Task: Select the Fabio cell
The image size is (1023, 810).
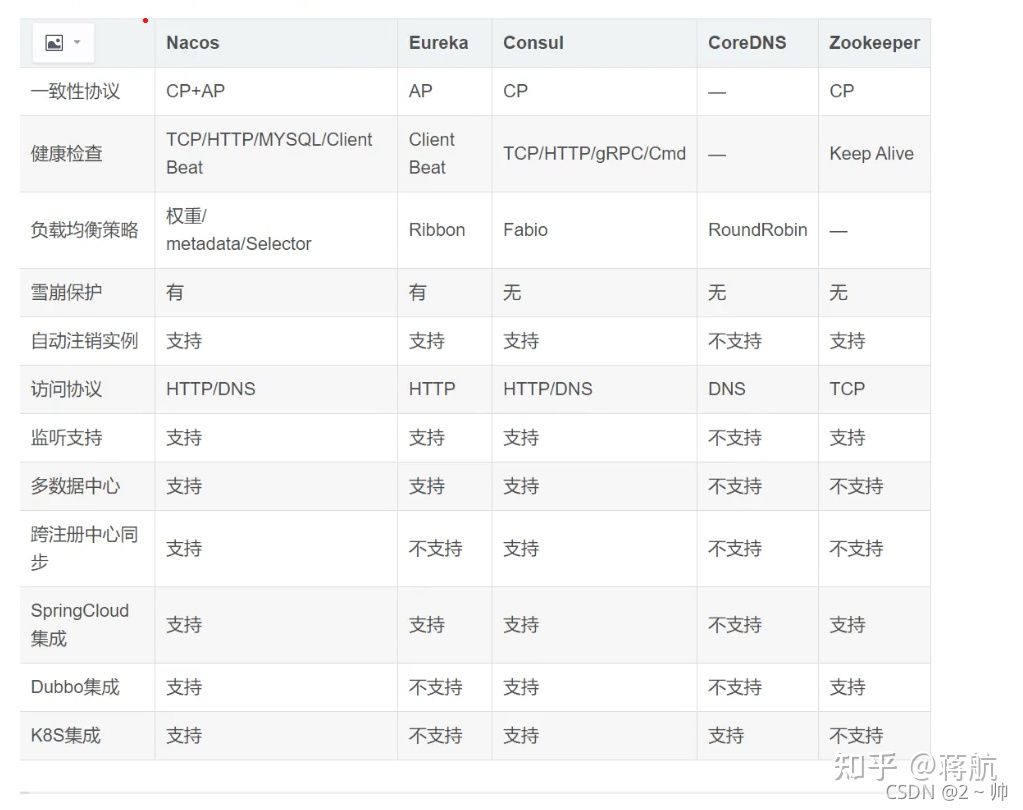Action: (x=525, y=230)
